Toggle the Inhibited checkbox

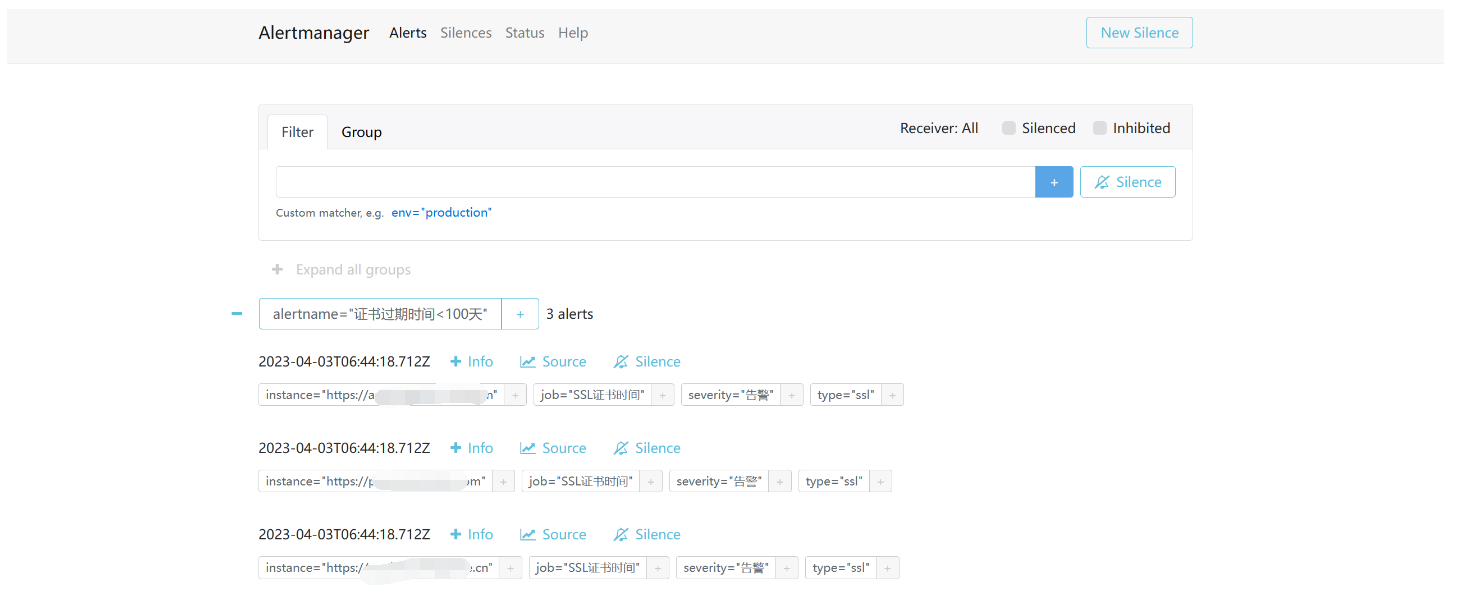coord(1100,128)
